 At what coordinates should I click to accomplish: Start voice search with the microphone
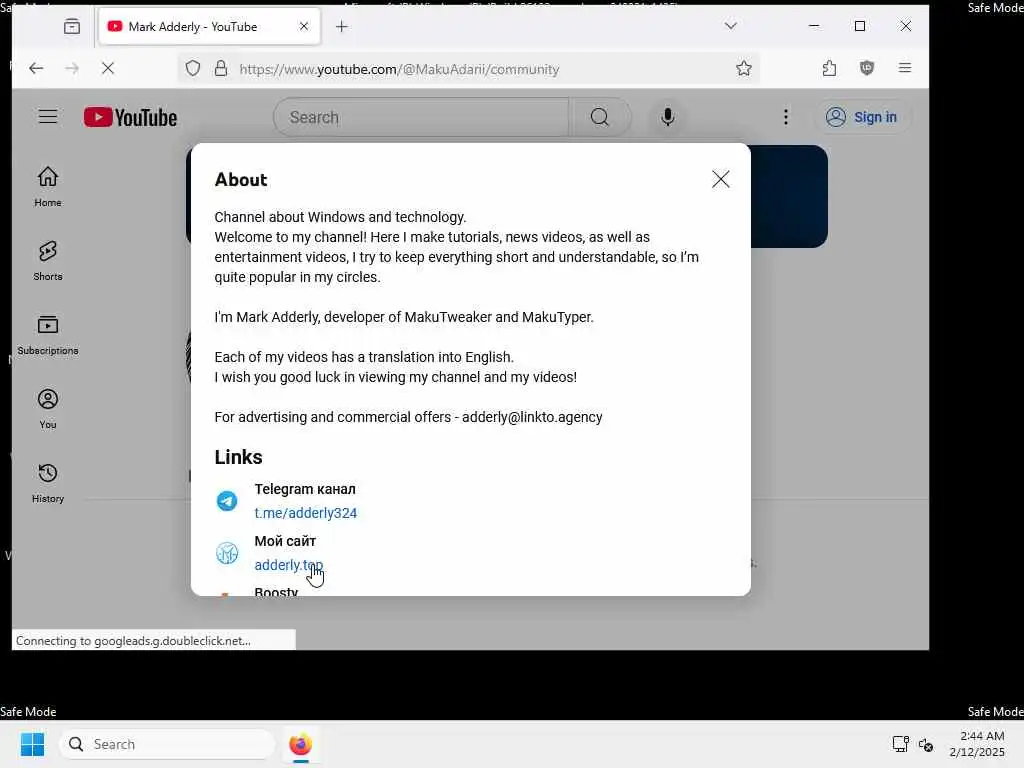[x=667, y=118]
